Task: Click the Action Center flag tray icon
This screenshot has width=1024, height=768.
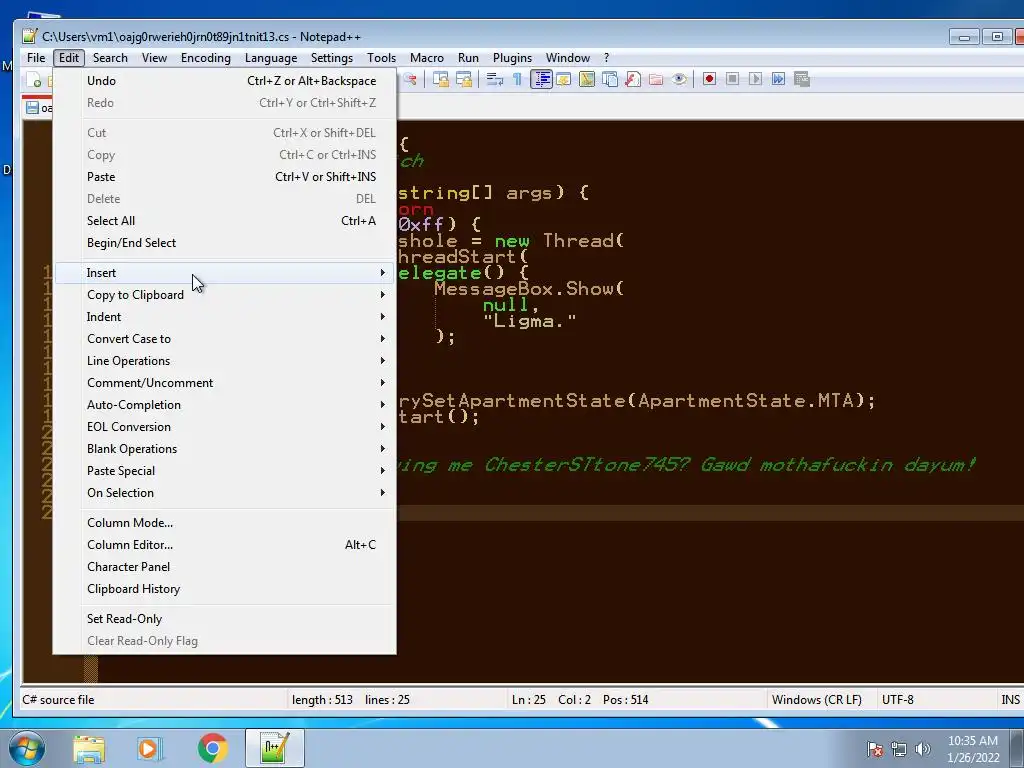Action: (x=875, y=749)
